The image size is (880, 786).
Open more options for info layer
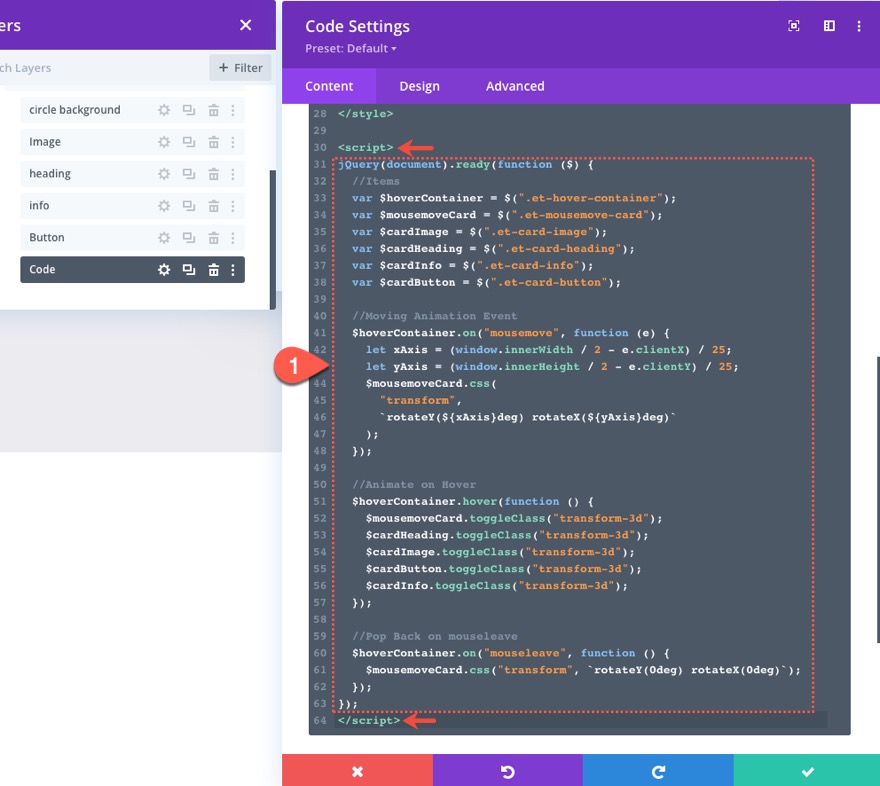click(x=233, y=206)
